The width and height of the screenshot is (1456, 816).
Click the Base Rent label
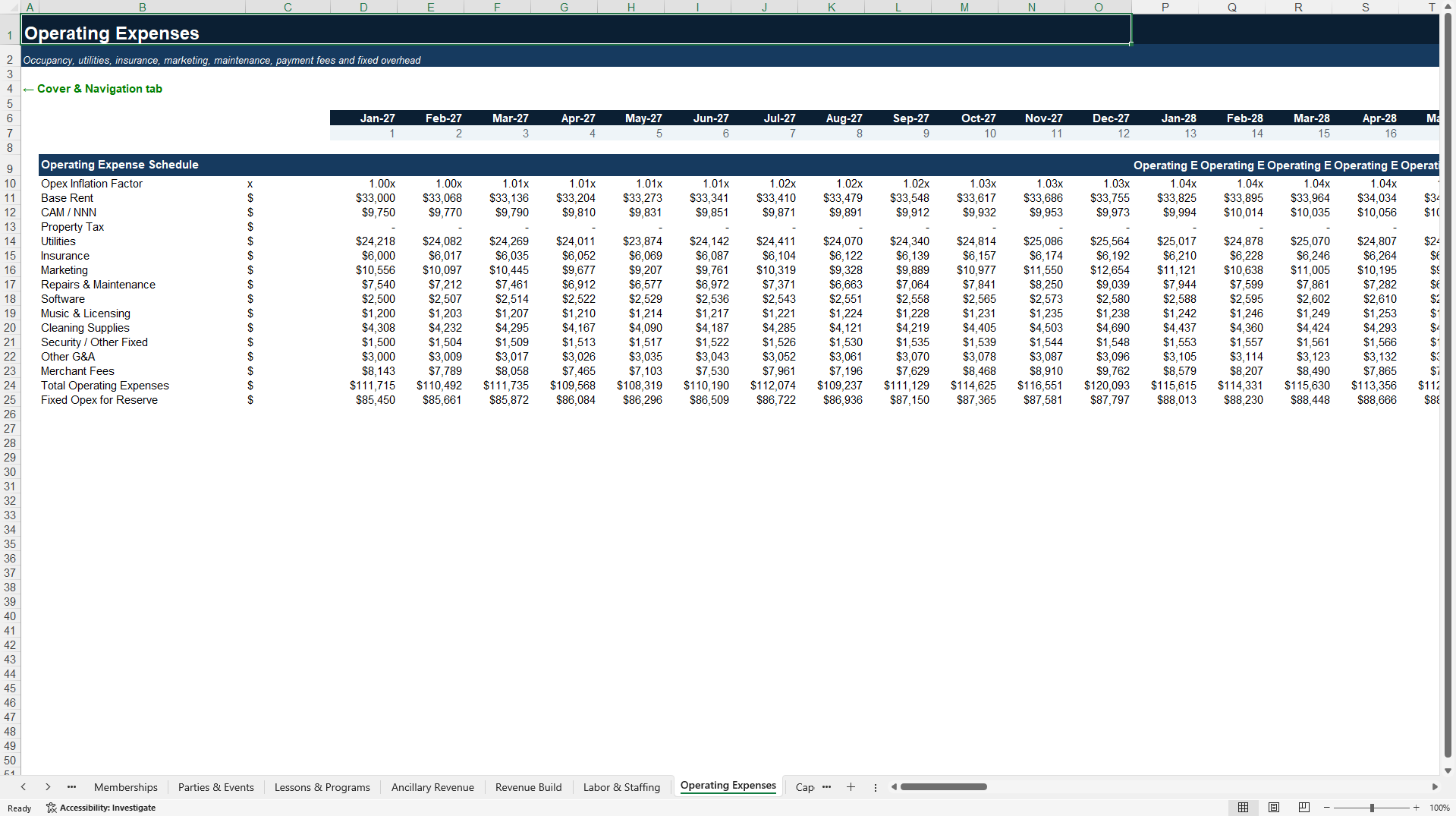(67, 198)
